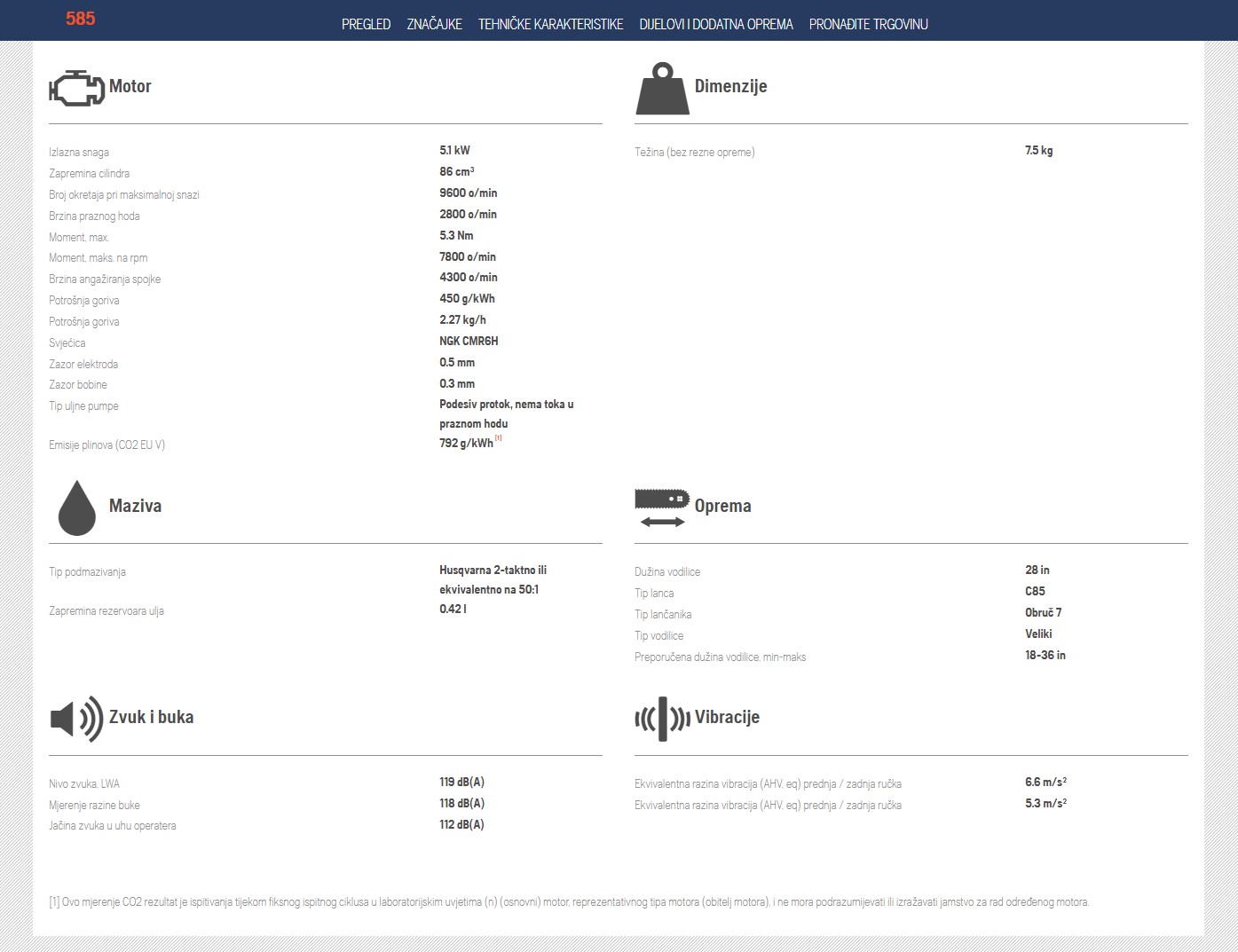The width and height of the screenshot is (1238, 952).
Task: Click the red 585 model title
Action: point(80,19)
